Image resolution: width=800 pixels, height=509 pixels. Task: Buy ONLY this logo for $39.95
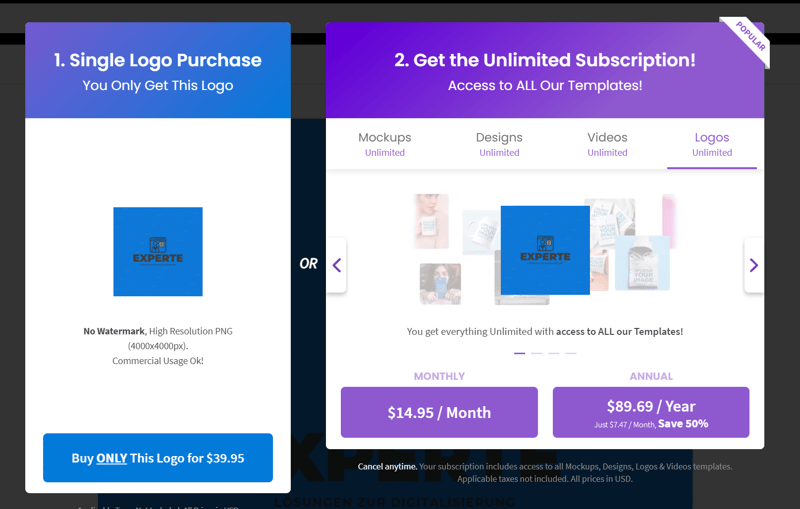pos(158,457)
